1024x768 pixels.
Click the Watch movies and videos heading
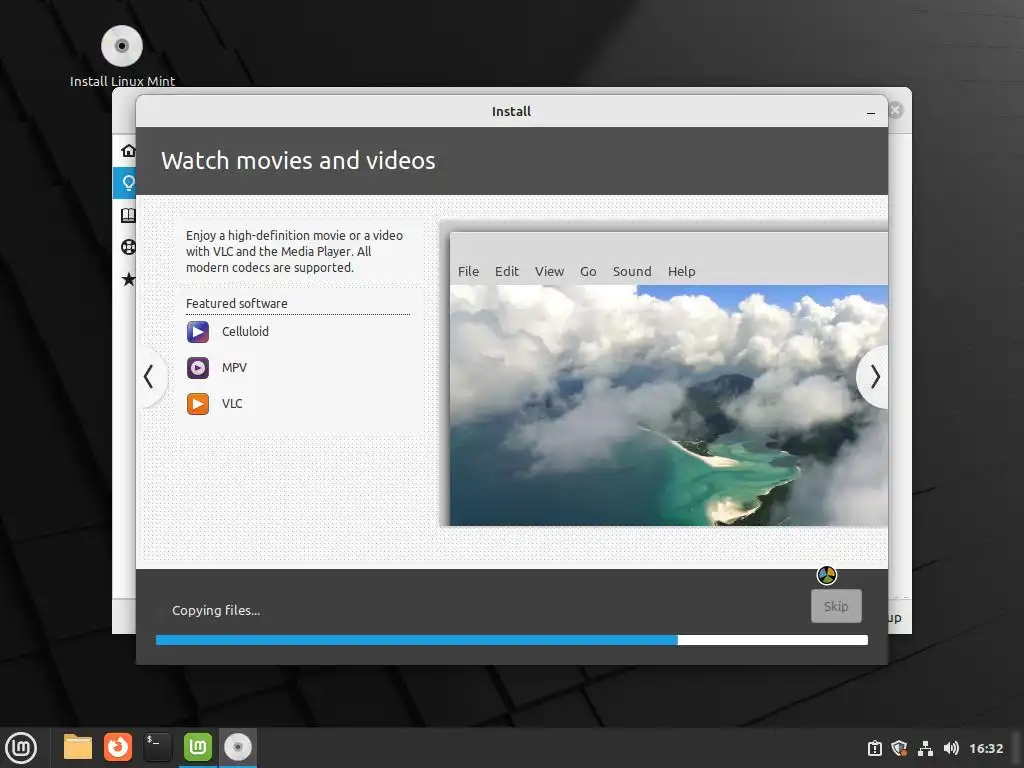(x=298, y=161)
